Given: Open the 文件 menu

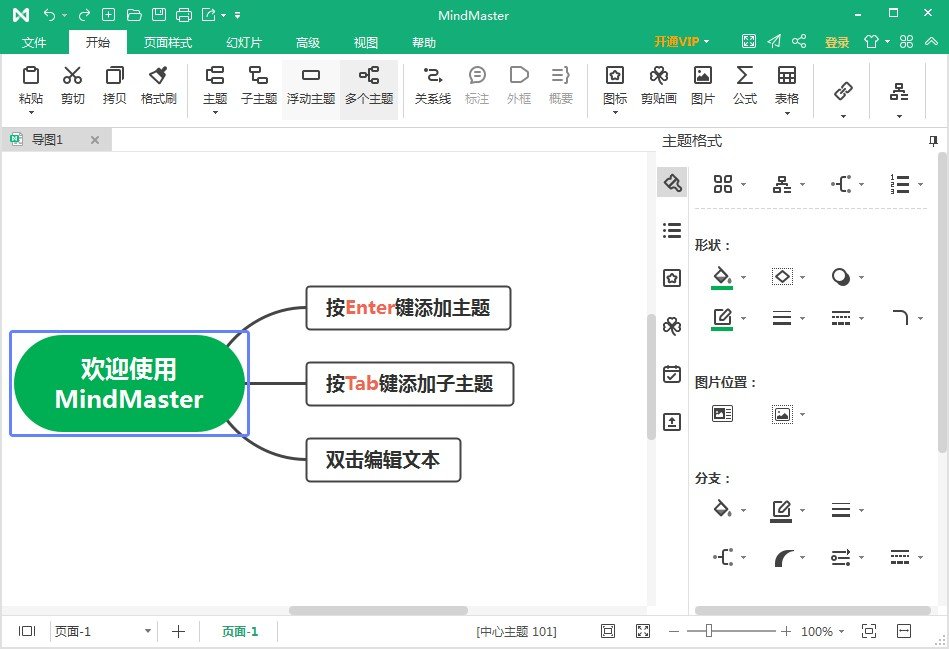Looking at the screenshot, I should pyautogui.click(x=34, y=43).
